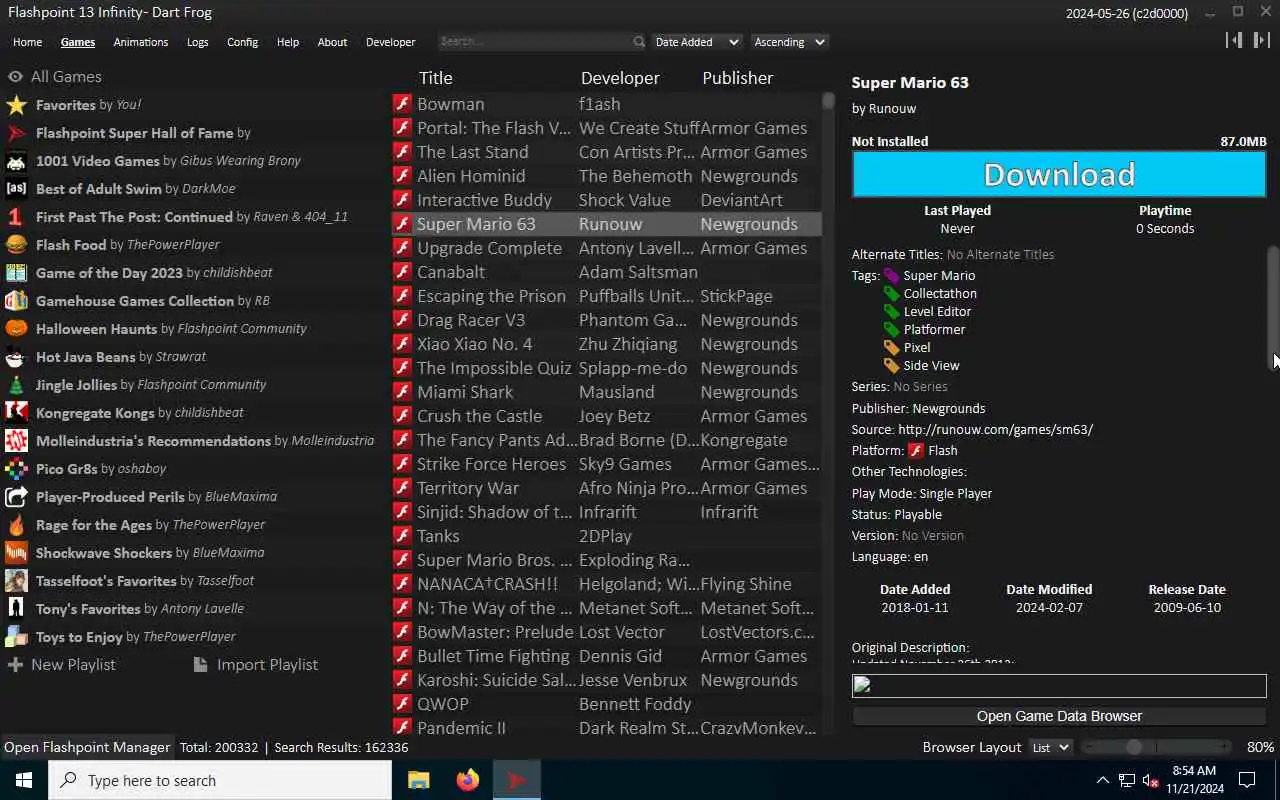This screenshot has width=1280, height=800.
Task: Click the search magnifier icon
Action: click(x=639, y=42)
